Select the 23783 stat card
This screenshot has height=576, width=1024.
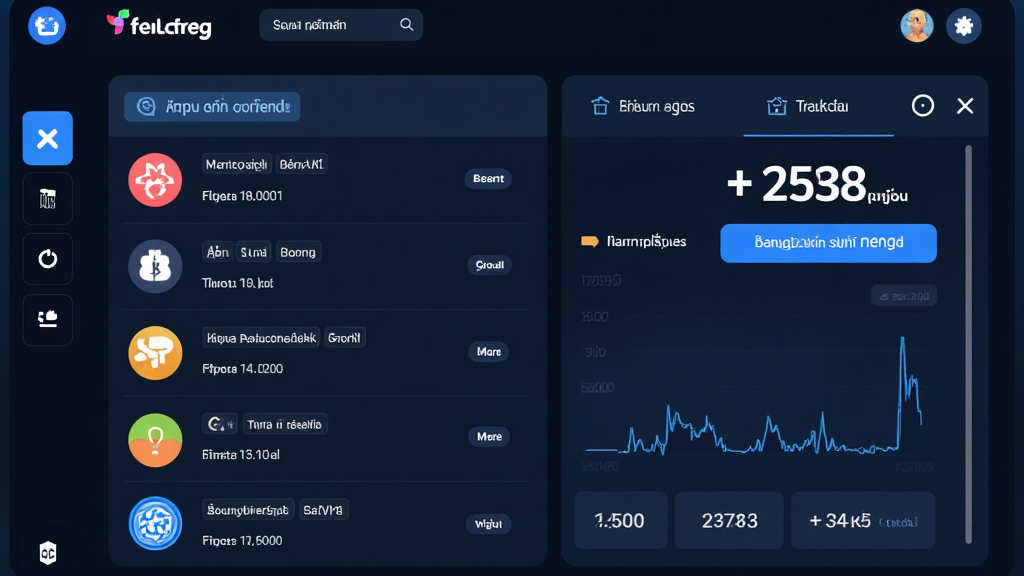(x=729, y=520)
